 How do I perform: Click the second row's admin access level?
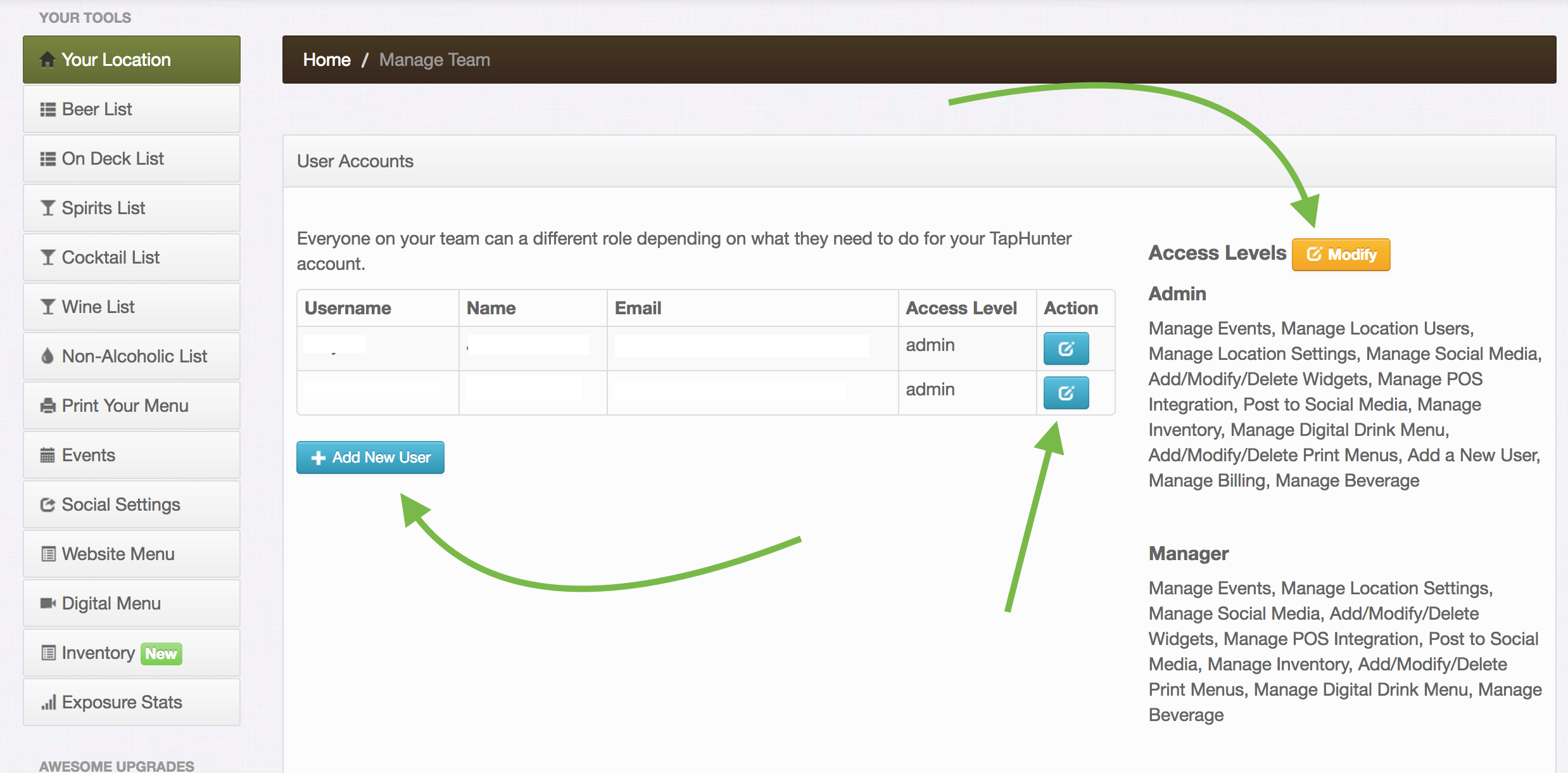pos(930,389)
